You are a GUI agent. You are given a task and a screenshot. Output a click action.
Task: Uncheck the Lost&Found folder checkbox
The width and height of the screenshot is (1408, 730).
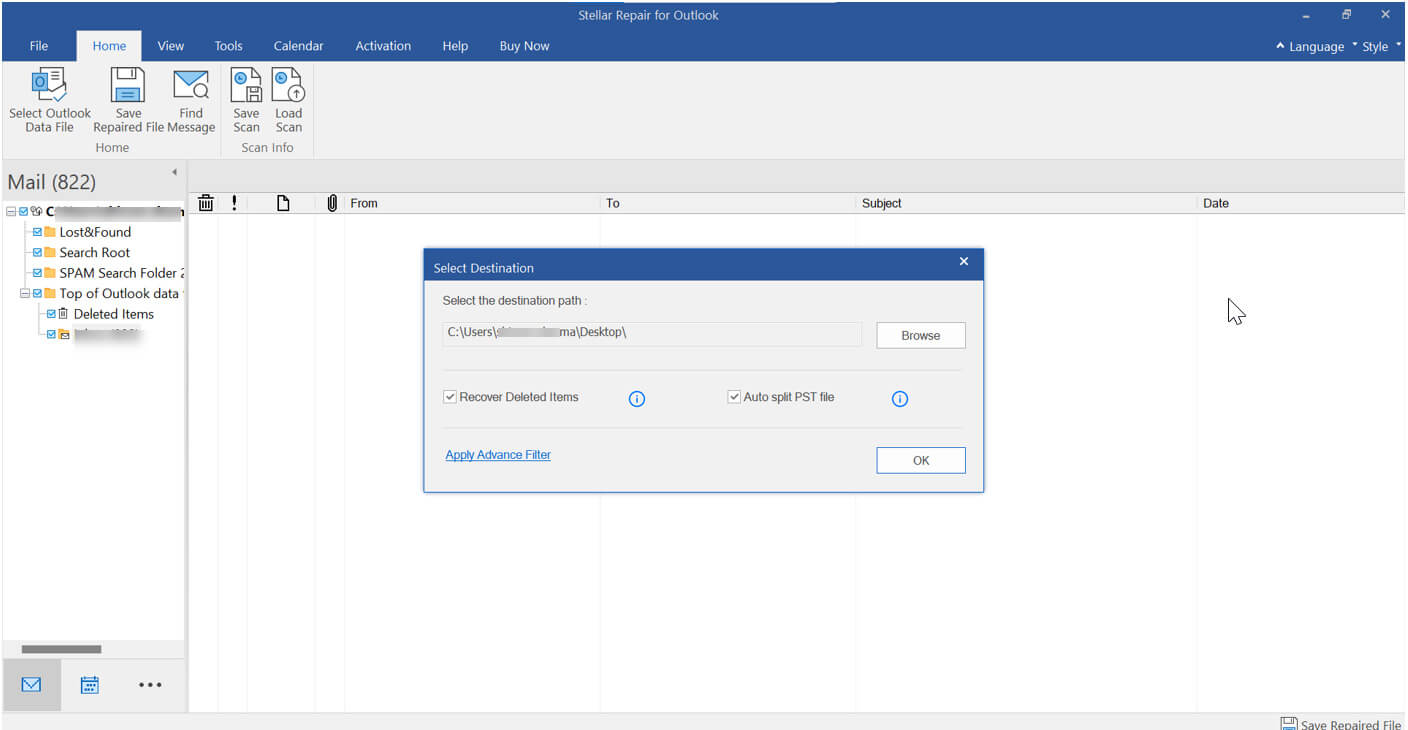(37, 232)
